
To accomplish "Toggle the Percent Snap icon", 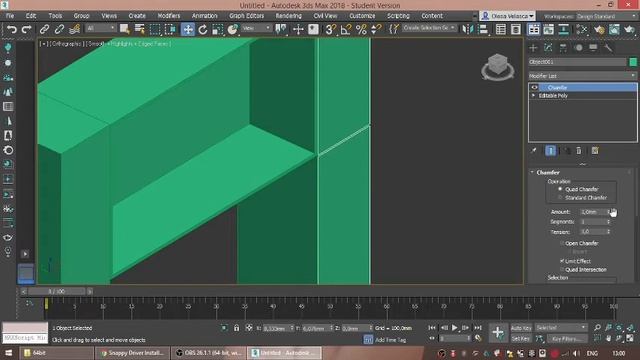I will coord(361,29).
